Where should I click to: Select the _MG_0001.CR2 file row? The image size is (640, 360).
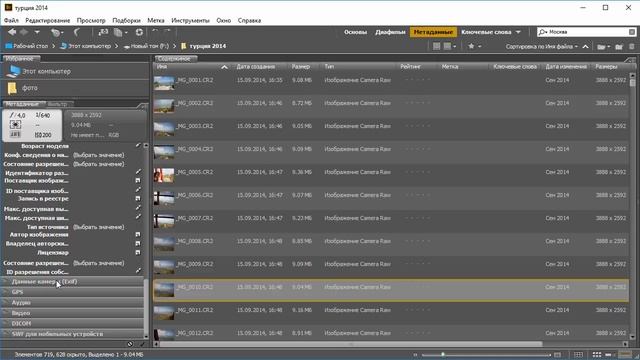click(x=391, y=83)
